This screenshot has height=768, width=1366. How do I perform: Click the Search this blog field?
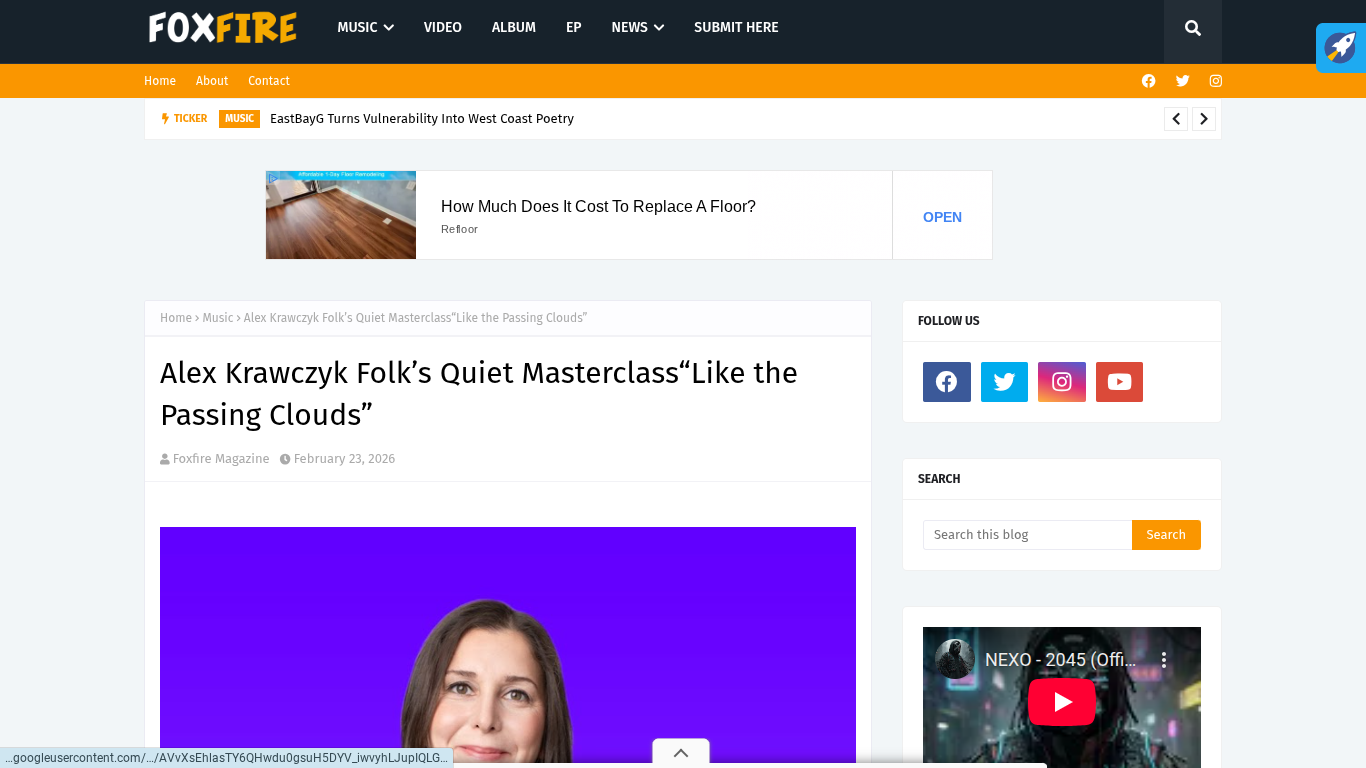click(x=1026, y=535)
